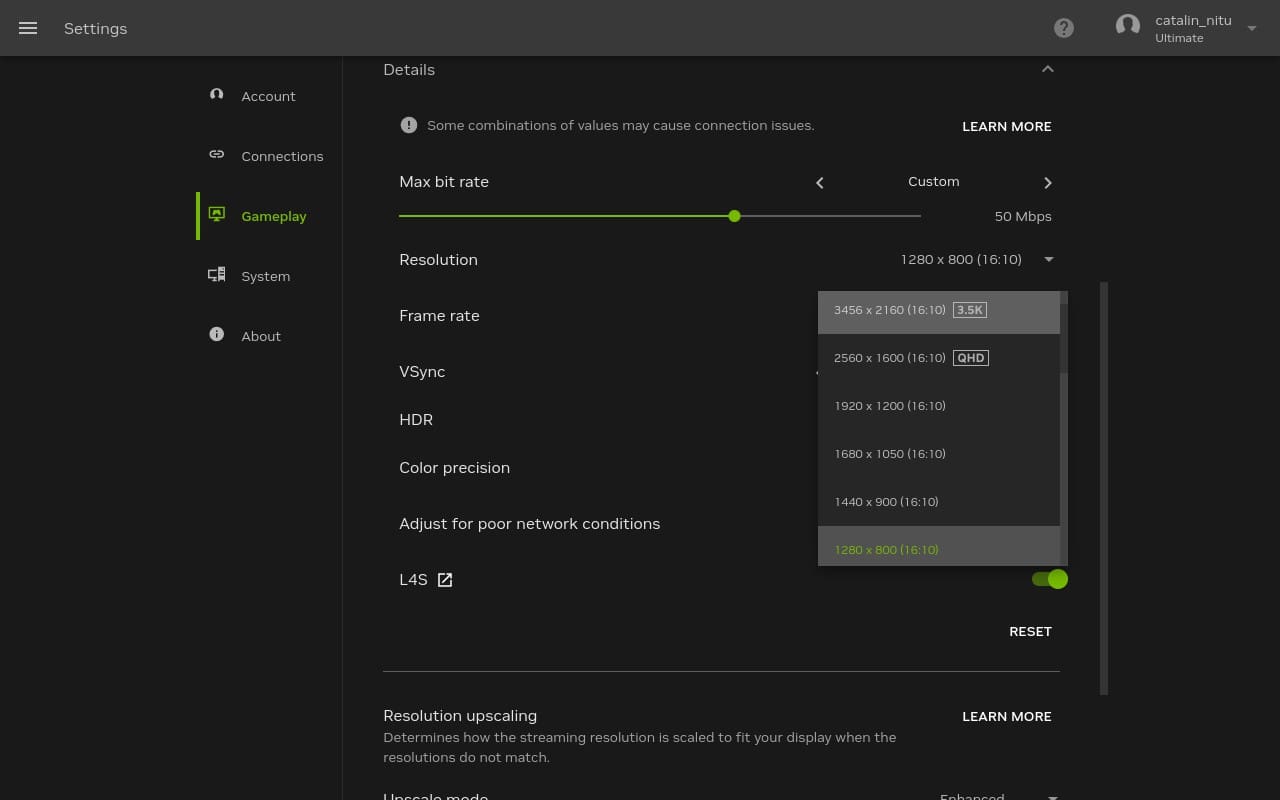1280x800 pixels.
Task: Turn off the L4S toggle switch
Action: [1049, 579]
